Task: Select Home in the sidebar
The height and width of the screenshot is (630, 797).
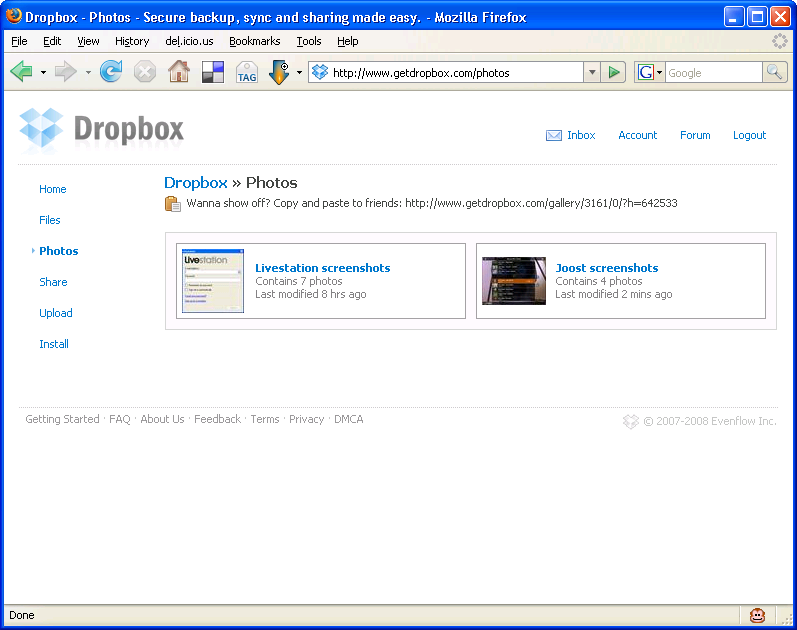Action: pyautogui.click(x=53, y=189)
